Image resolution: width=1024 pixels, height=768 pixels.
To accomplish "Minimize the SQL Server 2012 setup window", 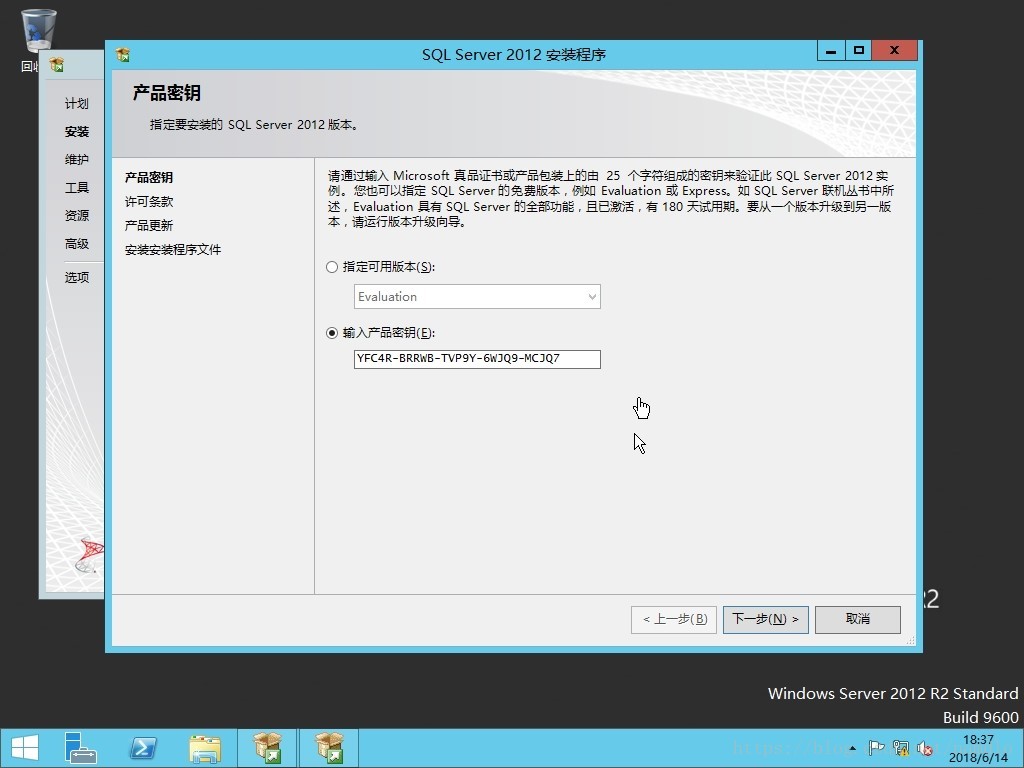I will click(x=831, y=51).
